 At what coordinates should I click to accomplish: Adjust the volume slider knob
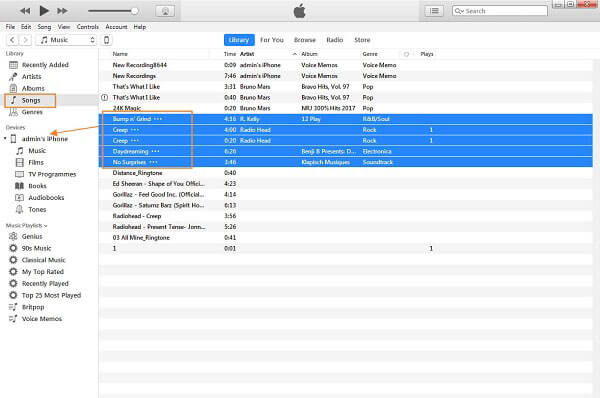coord(134,11)
